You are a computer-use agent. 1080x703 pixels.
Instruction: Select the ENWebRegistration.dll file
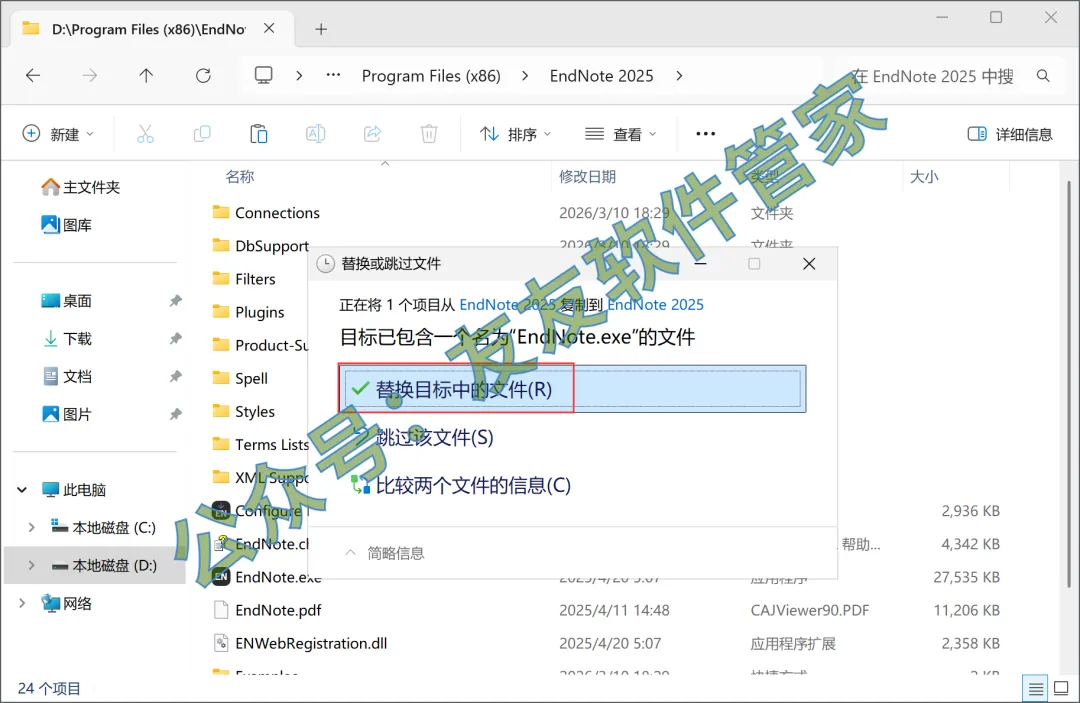pyautogui.click(x=299, y=643)
